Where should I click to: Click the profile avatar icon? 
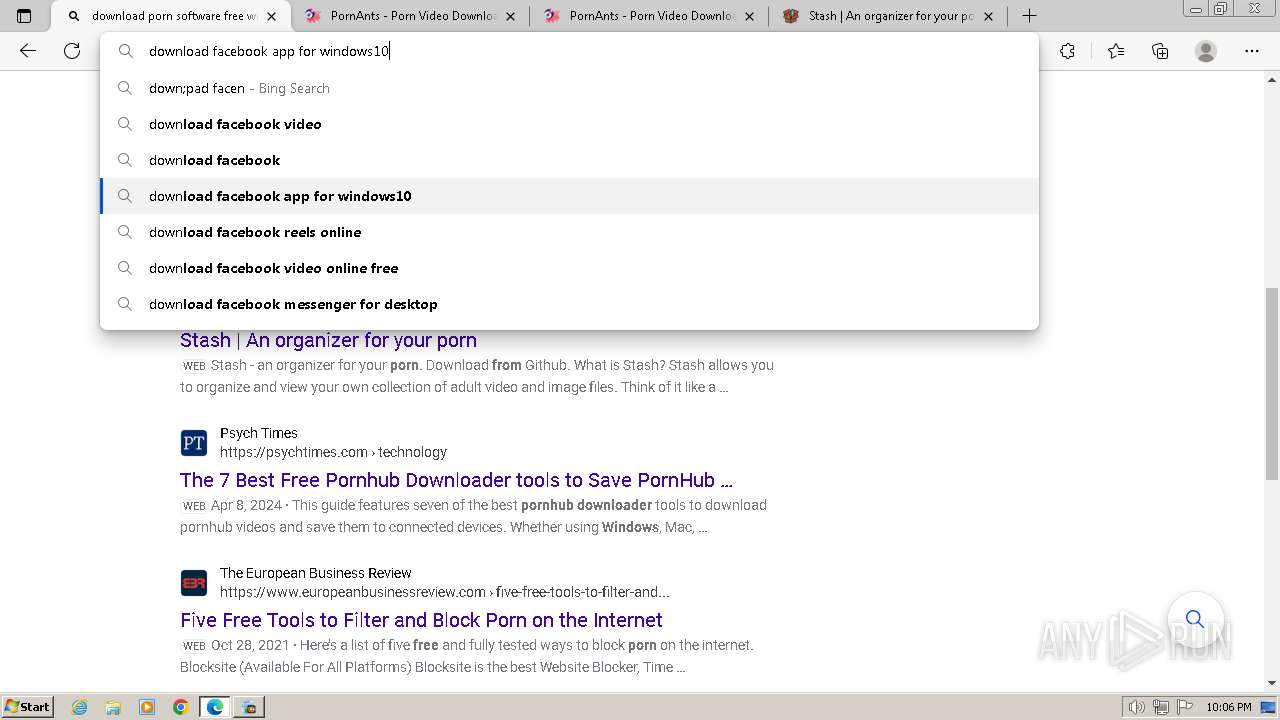(x=1206, y=51)
